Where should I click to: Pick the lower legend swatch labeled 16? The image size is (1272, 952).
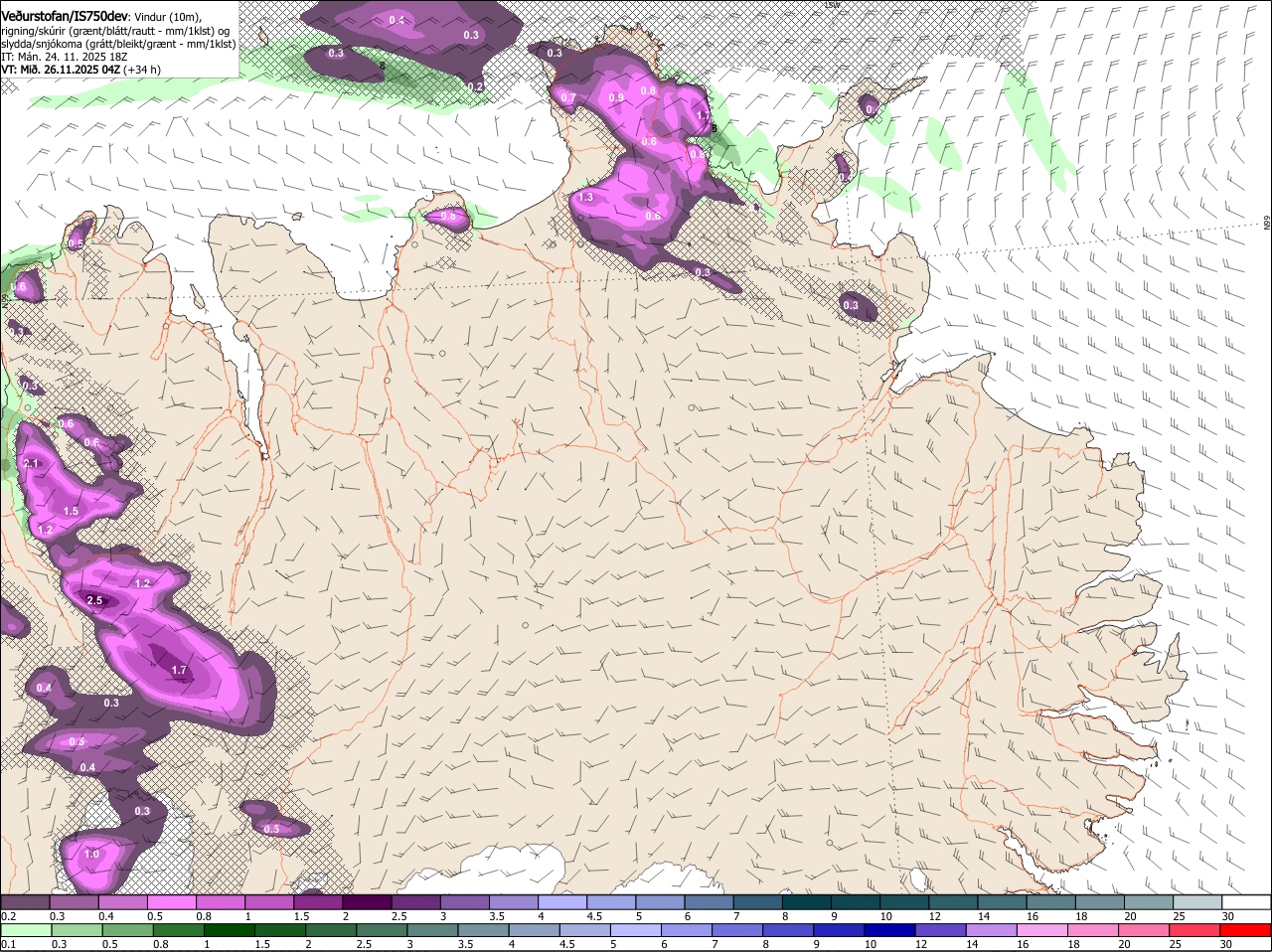click(1041, 930)
